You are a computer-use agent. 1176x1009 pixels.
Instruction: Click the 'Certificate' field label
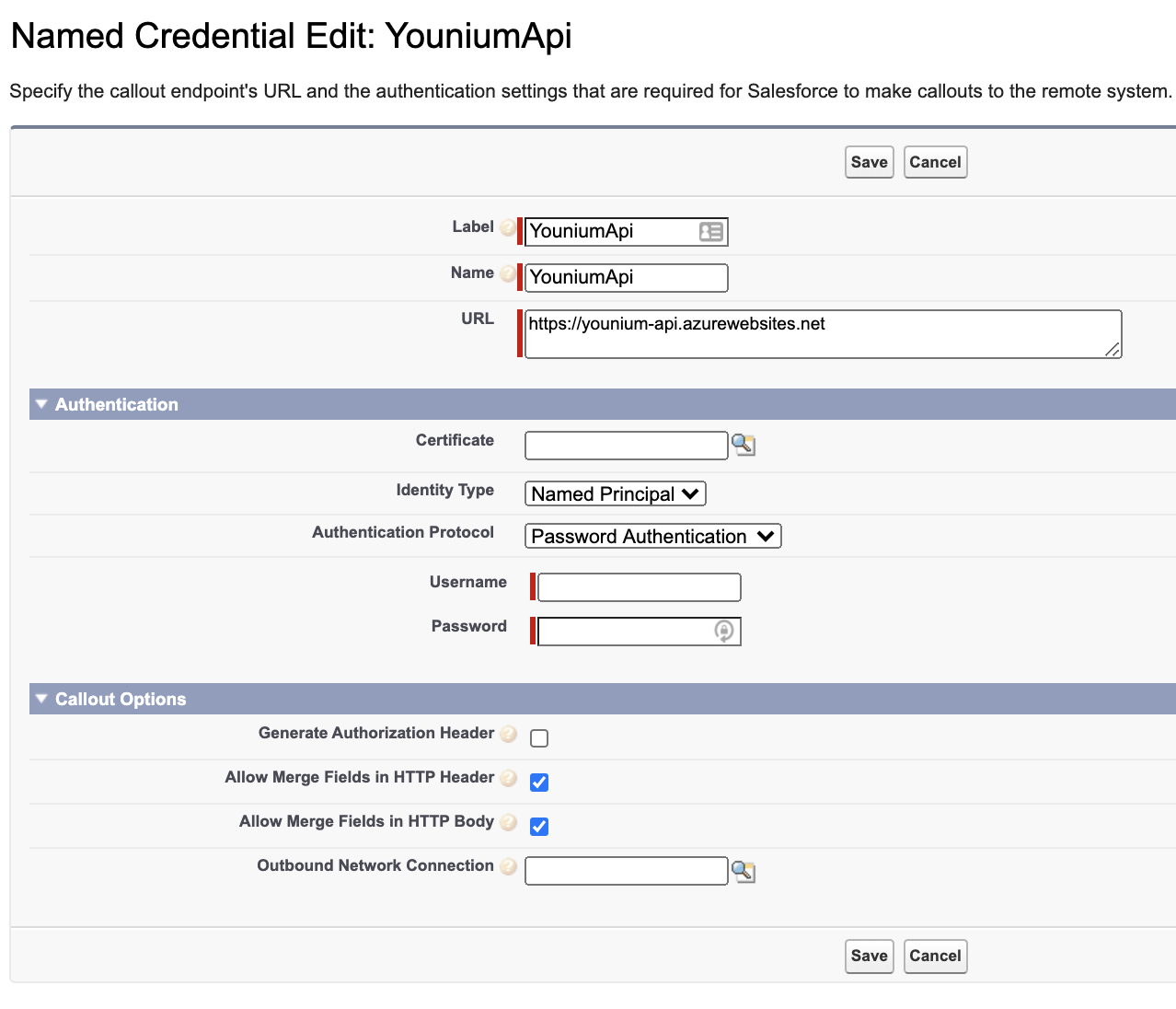(x=455, y=440)
